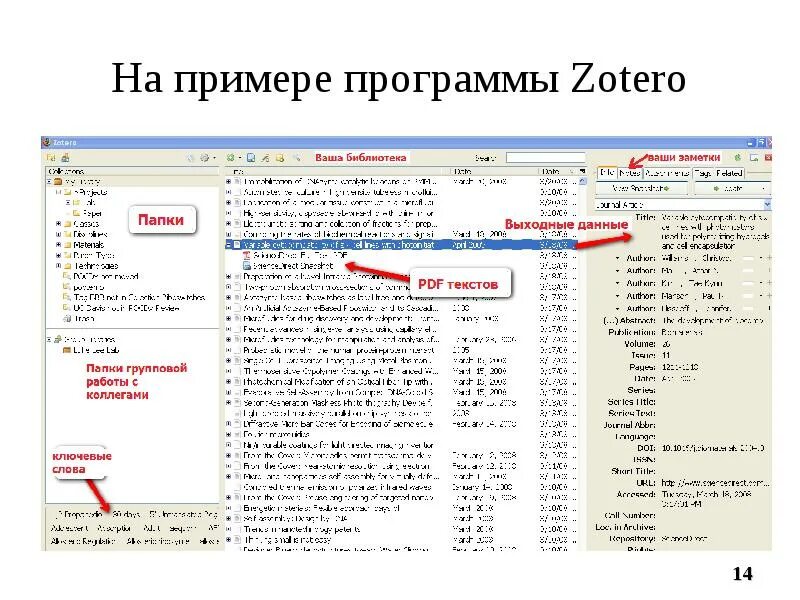The image size is (800, 600).
Task: Click the Group Libraries icon
Action: [58, 339]
